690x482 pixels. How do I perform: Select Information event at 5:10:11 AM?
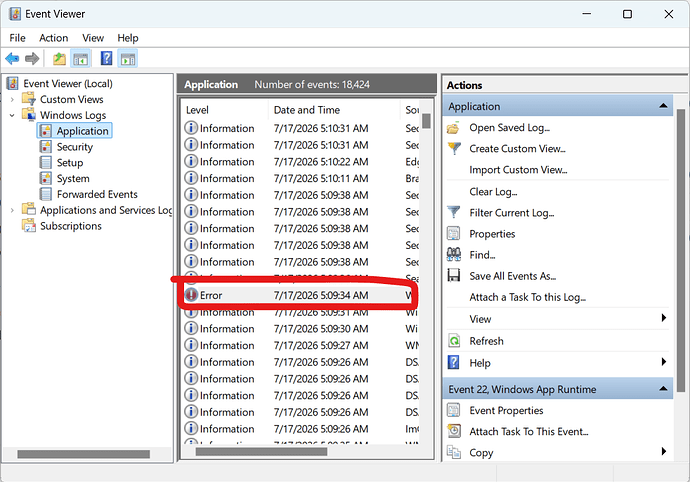pos(301,179)
